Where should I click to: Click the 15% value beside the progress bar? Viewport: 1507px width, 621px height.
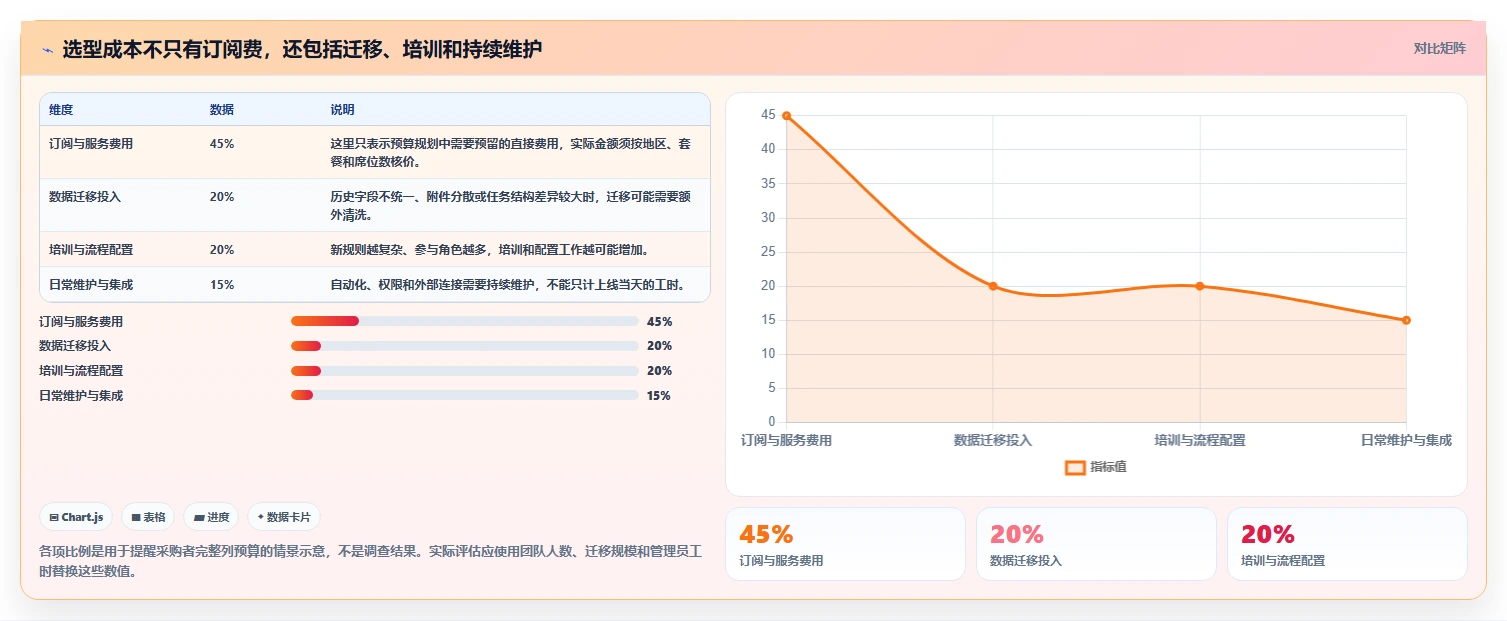[659, 395]
